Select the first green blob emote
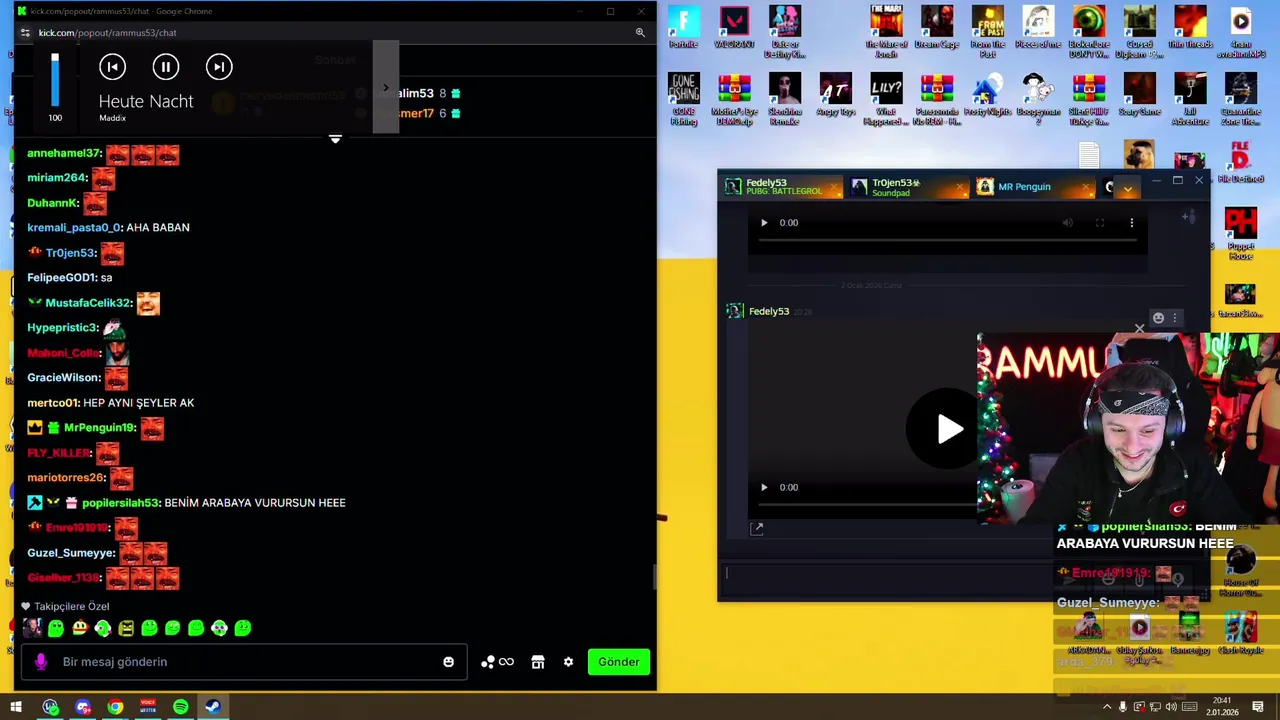Screen dimensions: 1280x720 [x=56, y=628]
